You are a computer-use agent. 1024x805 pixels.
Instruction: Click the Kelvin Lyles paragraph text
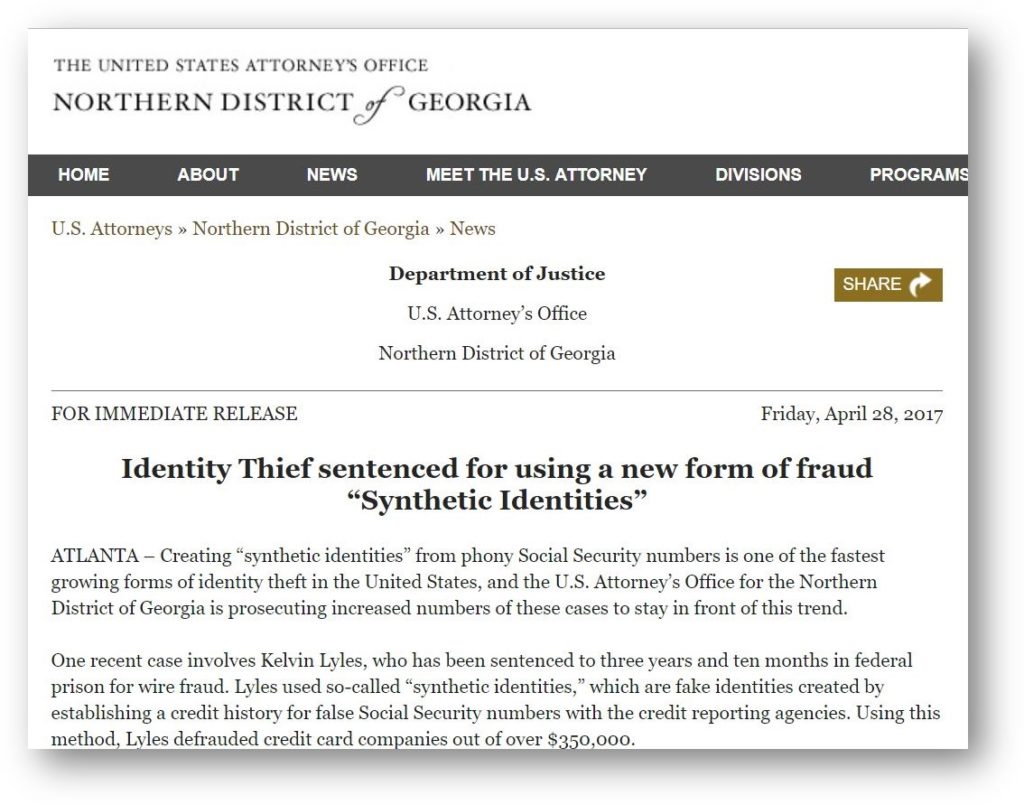pos(496,699)
